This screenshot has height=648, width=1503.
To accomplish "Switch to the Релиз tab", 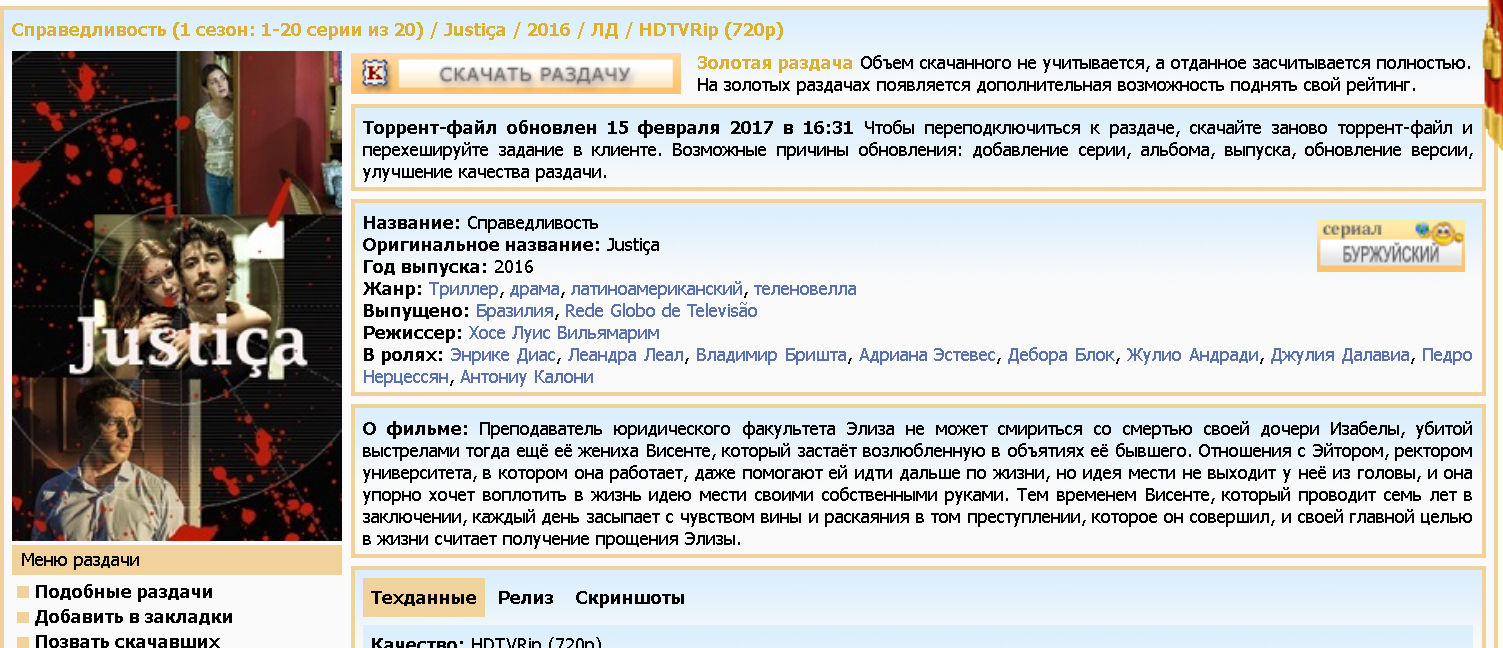I will (525, 598).
